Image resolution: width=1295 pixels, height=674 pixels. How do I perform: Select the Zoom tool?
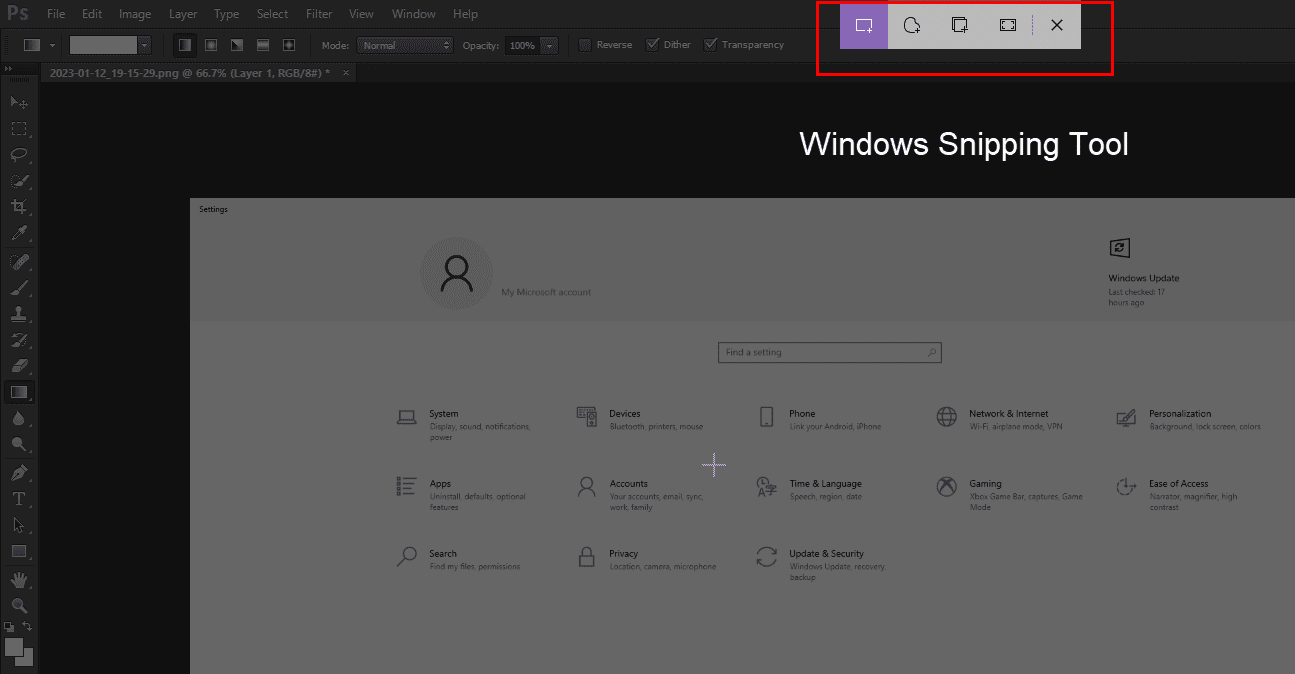tap(19, 606)
